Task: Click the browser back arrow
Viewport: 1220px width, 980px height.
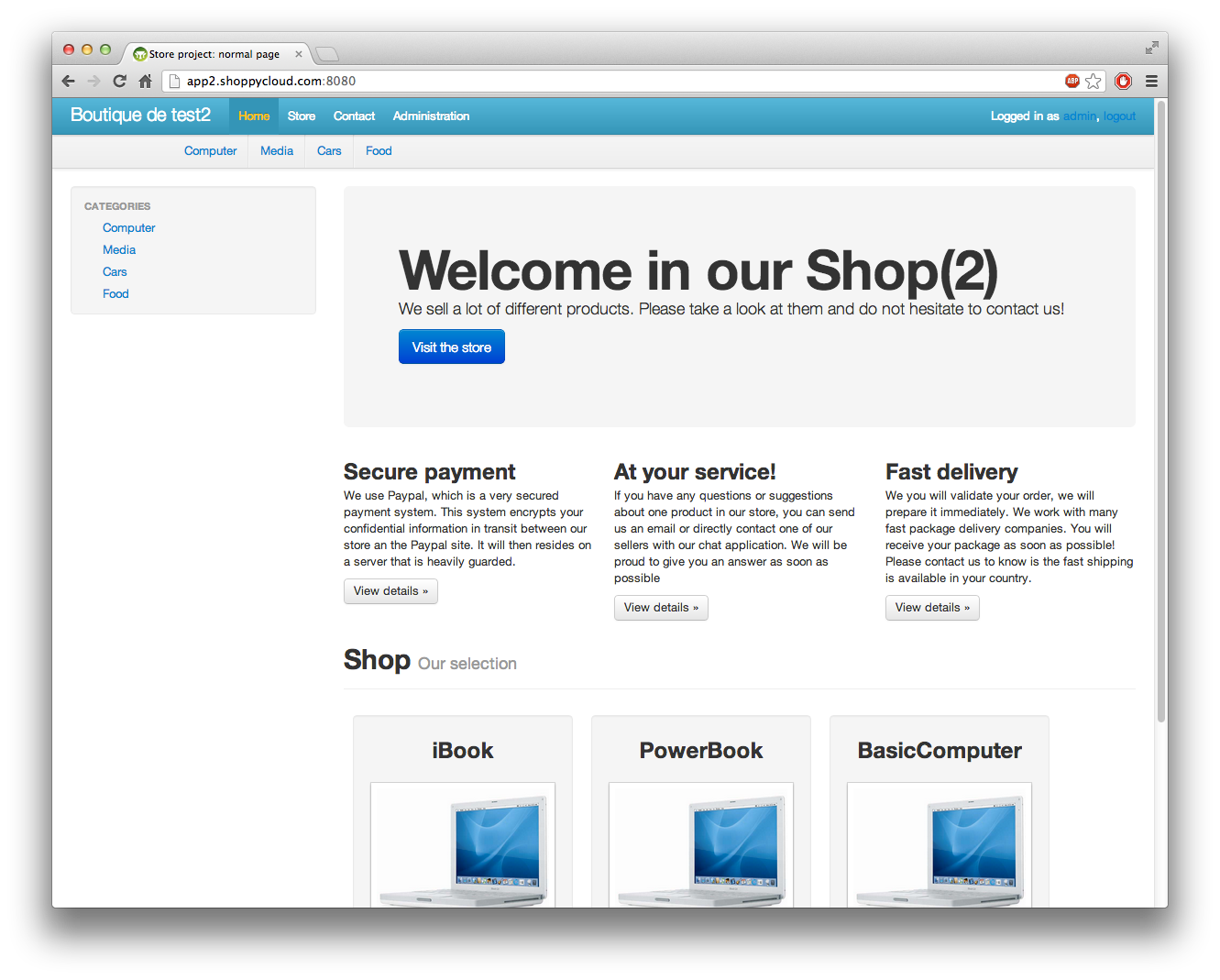Action: tap(69, 81)
